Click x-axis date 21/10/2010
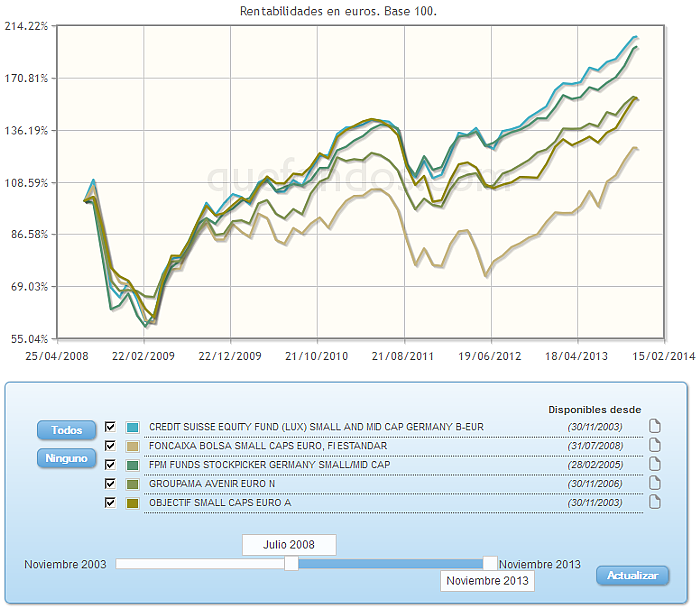Screen dimensions: 700x608 coord(317,356)
